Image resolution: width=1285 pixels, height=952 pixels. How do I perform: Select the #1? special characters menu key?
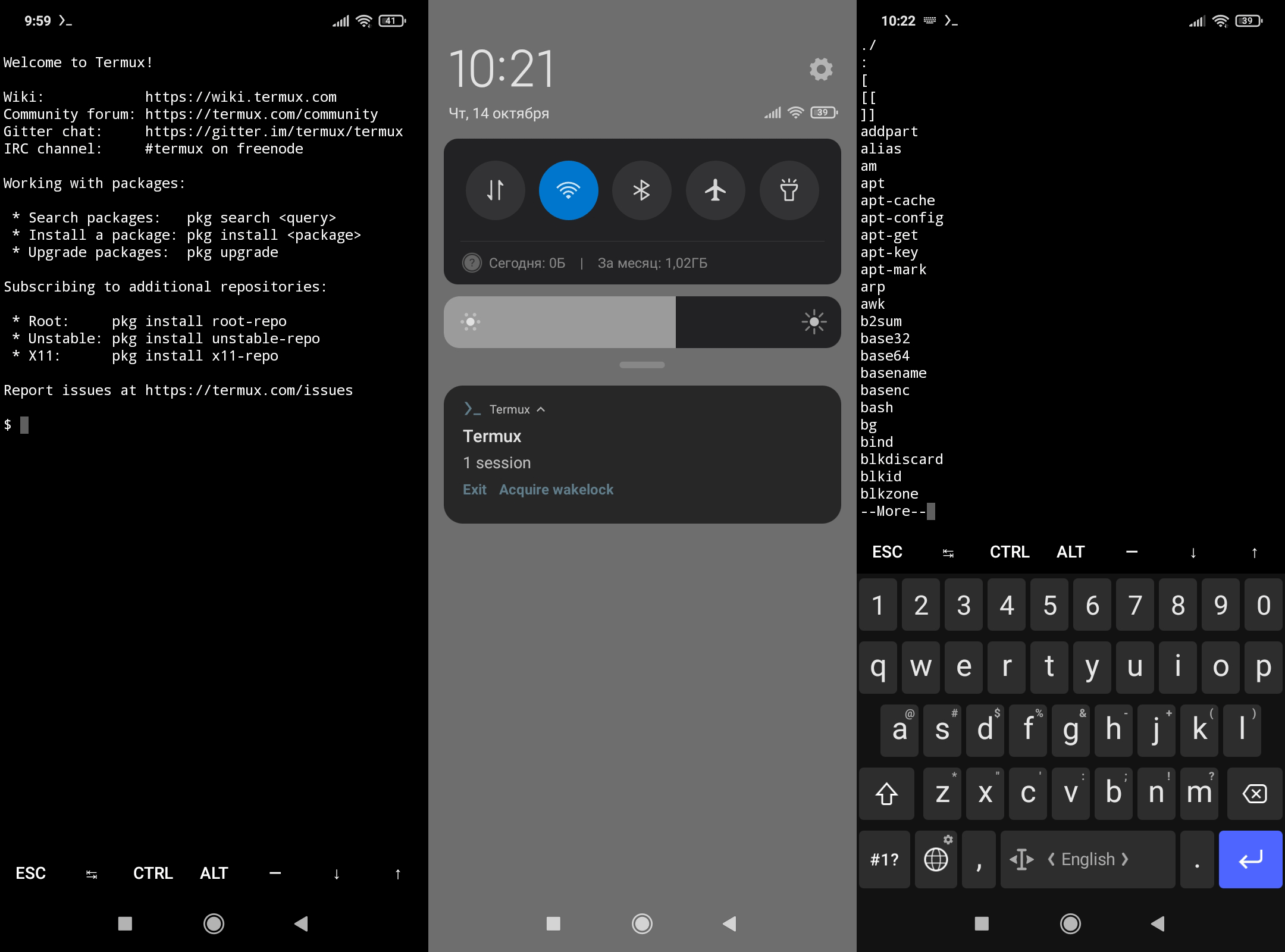(x=883, y=857)
